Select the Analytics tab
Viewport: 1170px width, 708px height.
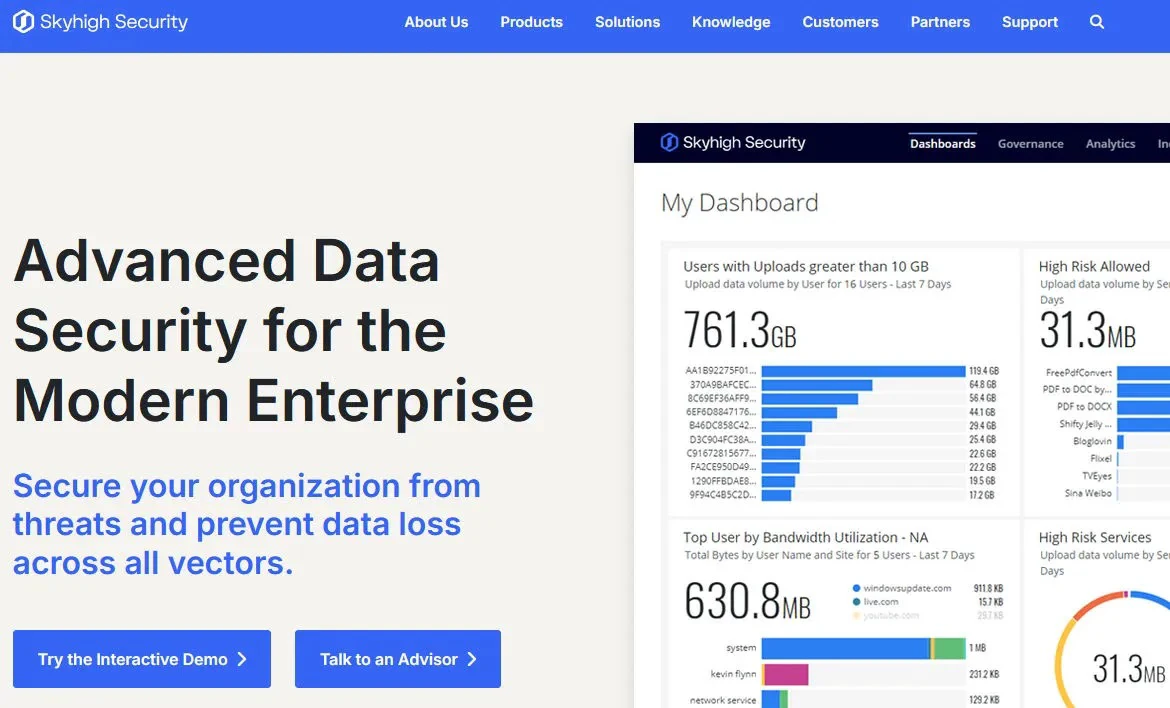(x=1110, y=144)
